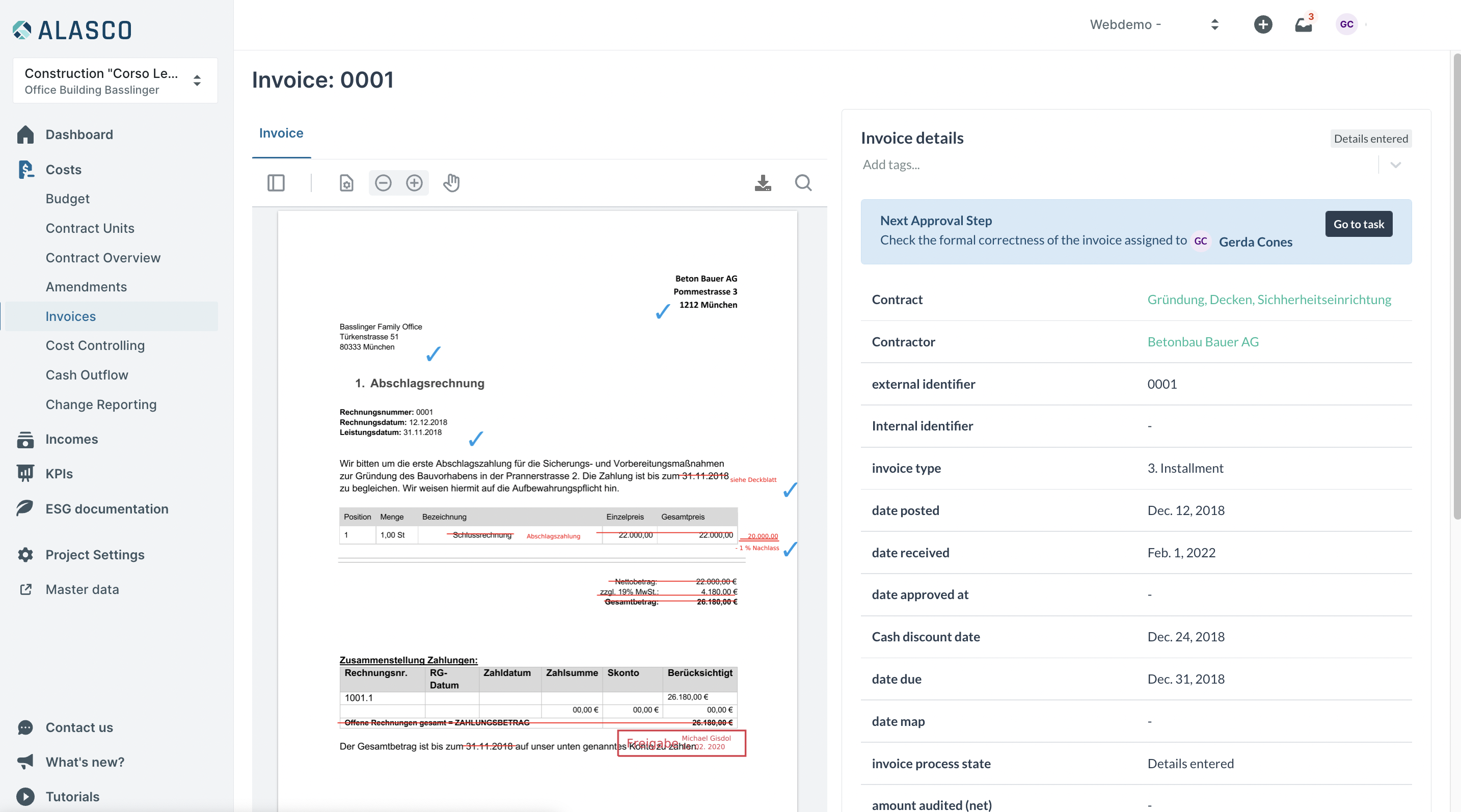Open the inbox notifications with badge 3
Viewport: 1461px width, 812px height.
tap(1304, 24)
